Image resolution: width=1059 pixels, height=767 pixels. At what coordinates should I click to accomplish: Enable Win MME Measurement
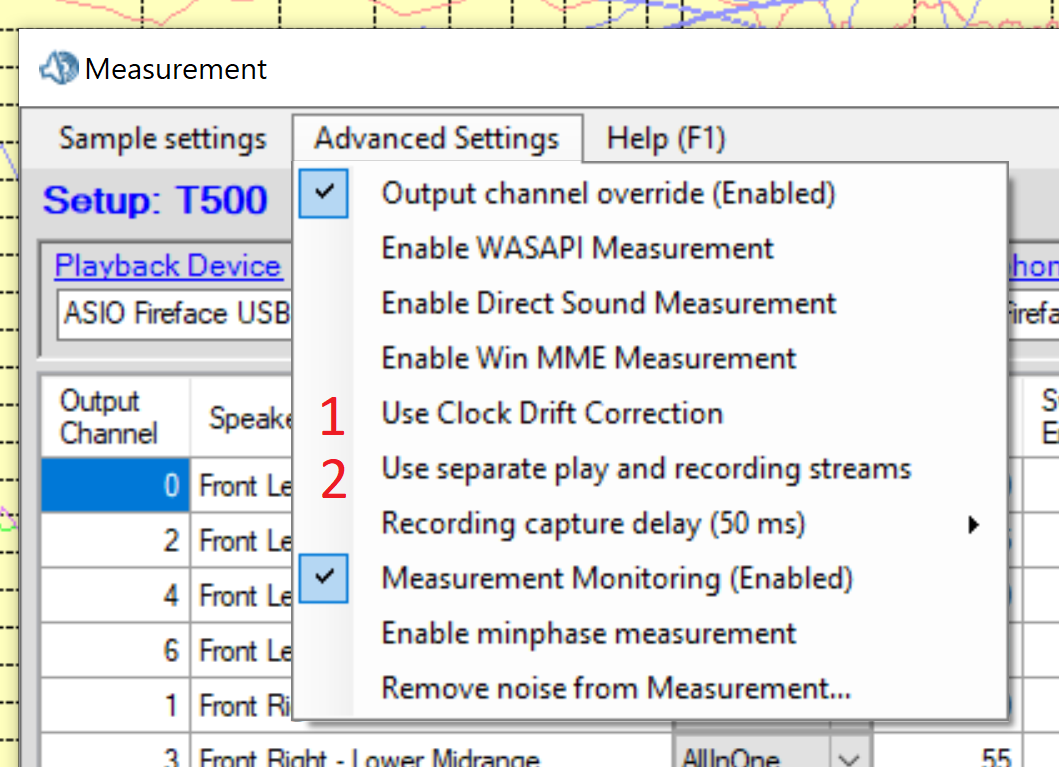point(588,358)
